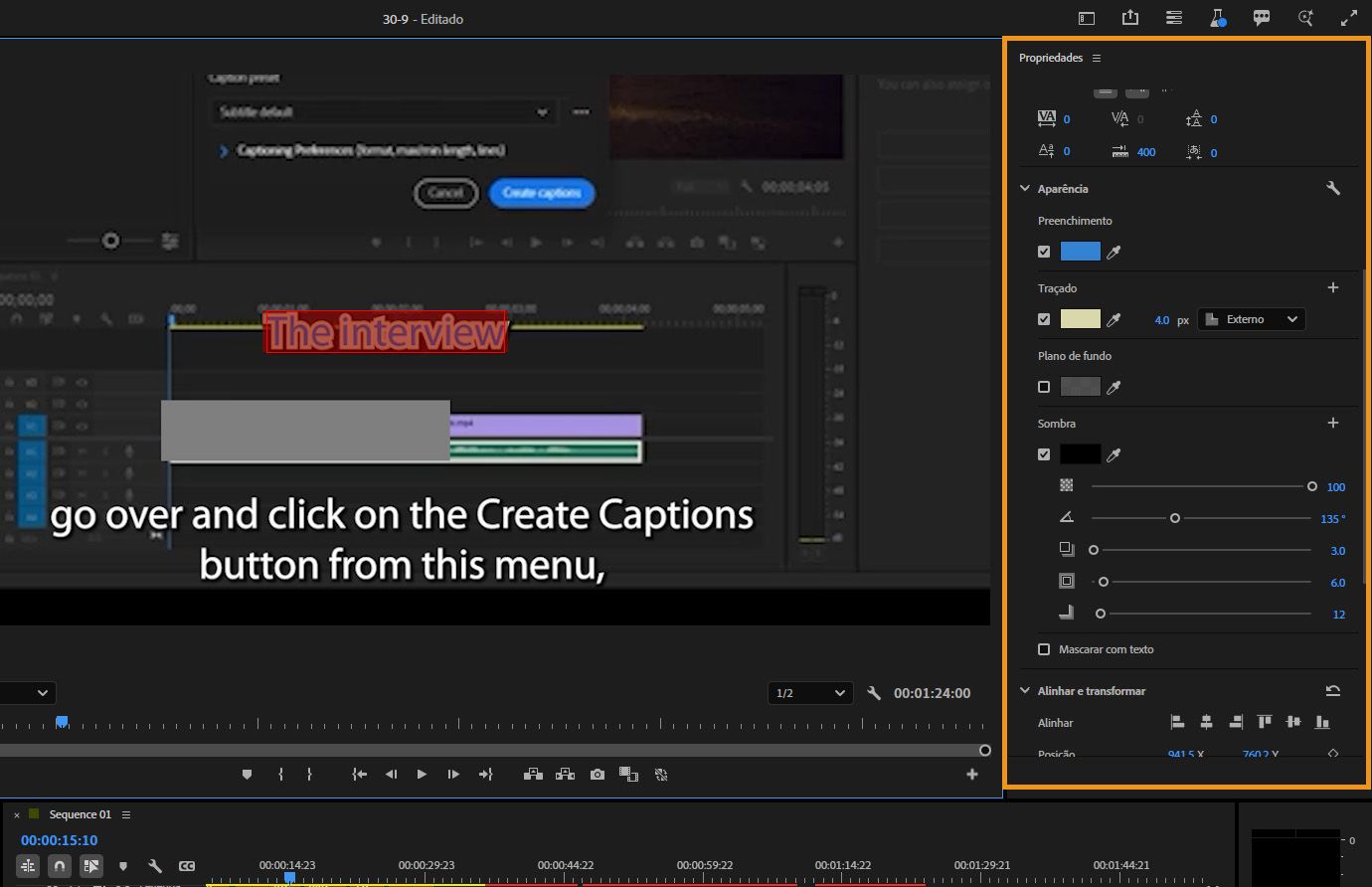
Task: Click the shadow opacity slider handle
Action: pos(1312,486)
